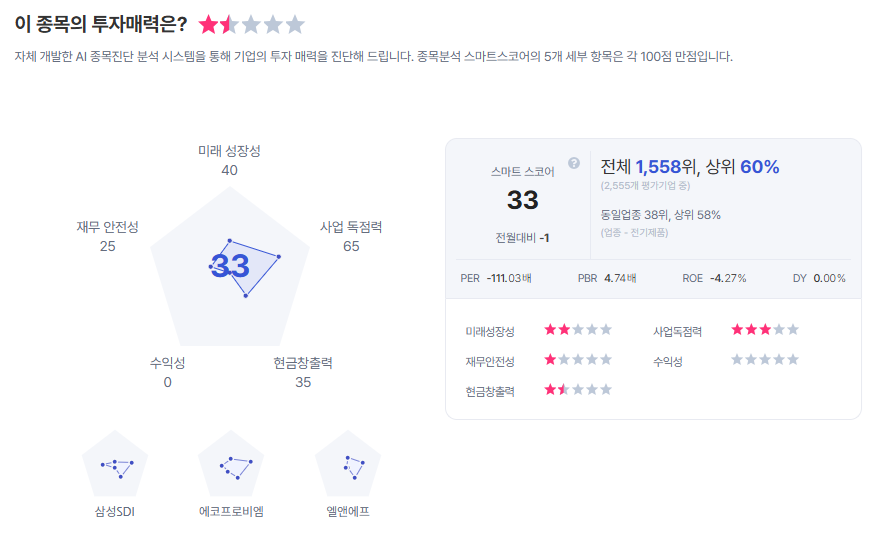The height and width of the screenshot is (534, 878).
Task: Click the 미래성장성 star rating in score panel
Action: click(x=577, y=329)
